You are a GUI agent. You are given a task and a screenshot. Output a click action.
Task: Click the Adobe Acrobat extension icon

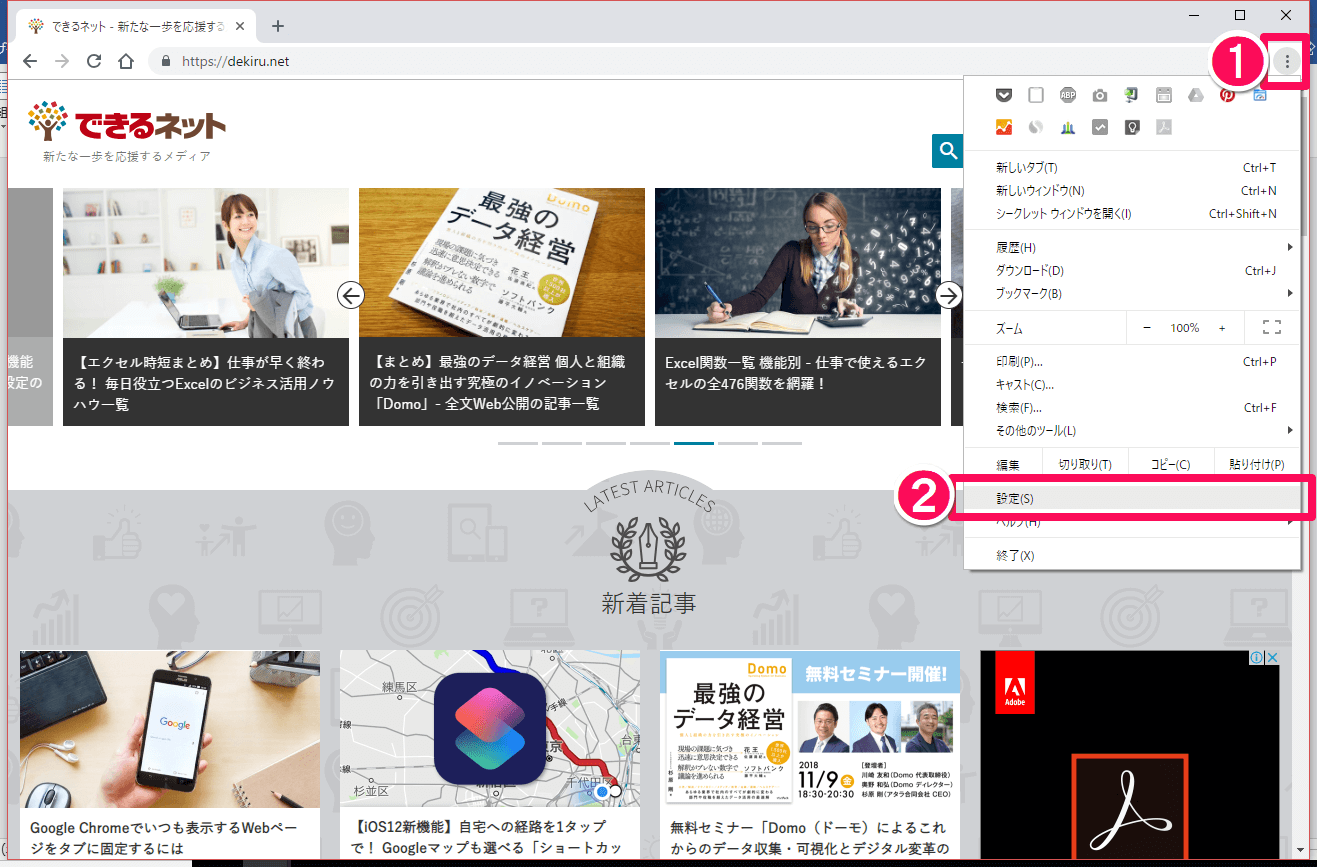[1163, 127]
